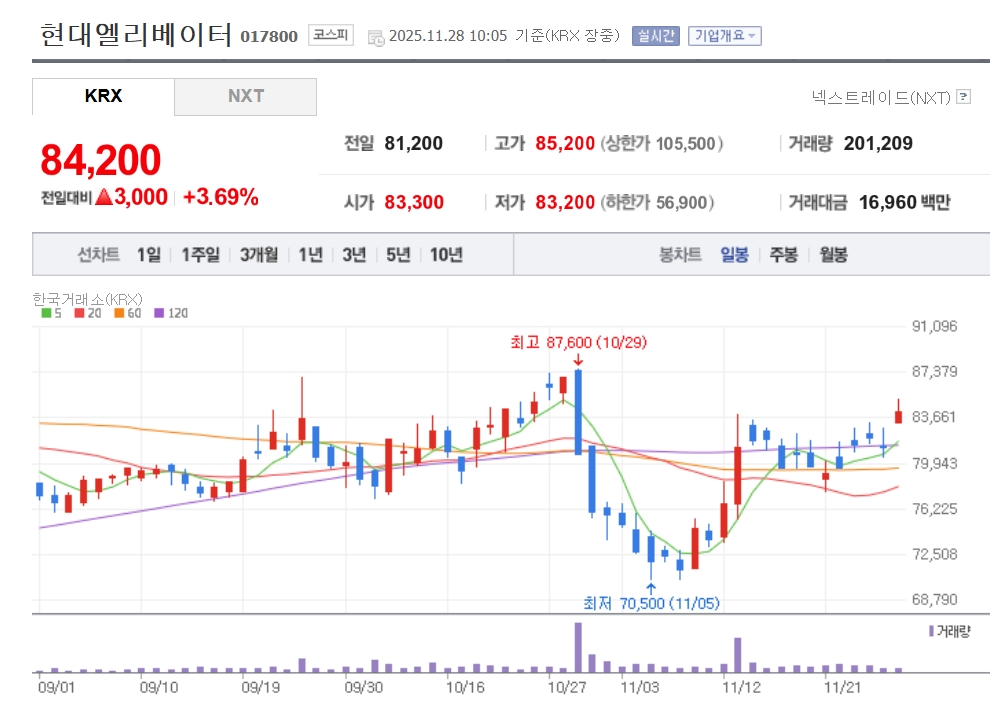This screenshot has height=715, width=990.
Task: Select the 3년 line chart period
Action: 354,255
